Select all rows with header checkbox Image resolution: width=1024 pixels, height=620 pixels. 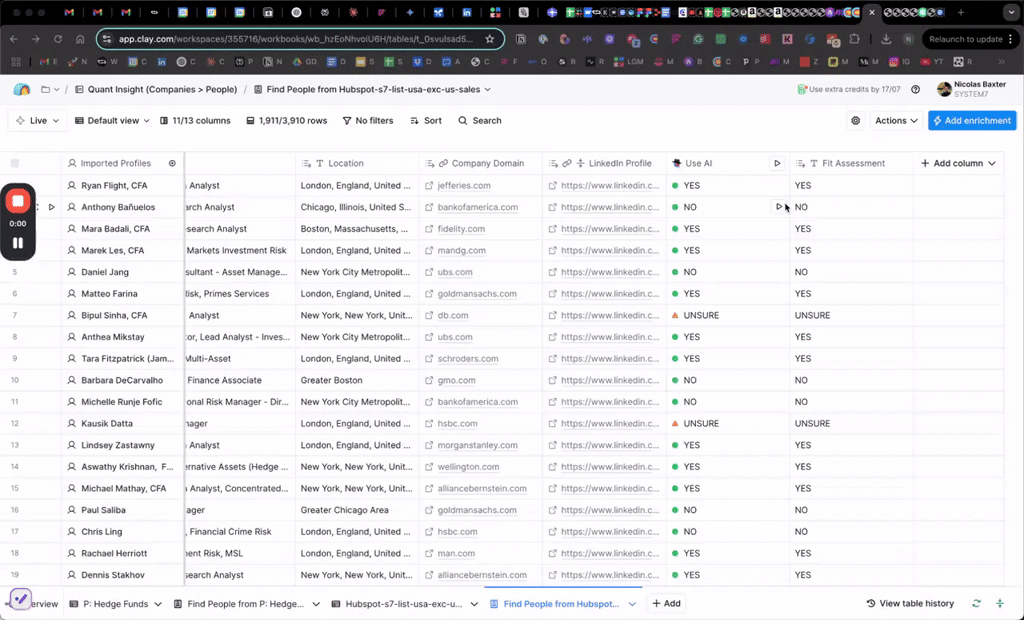tap(15, 163)
